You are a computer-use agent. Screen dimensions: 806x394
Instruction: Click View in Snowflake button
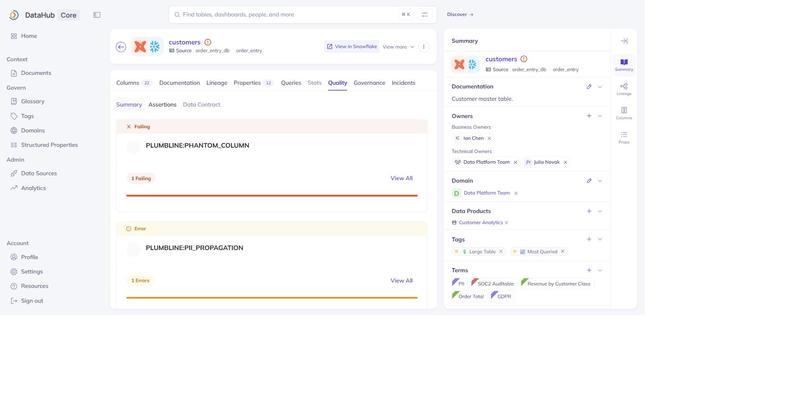click(x=352, y=47)
